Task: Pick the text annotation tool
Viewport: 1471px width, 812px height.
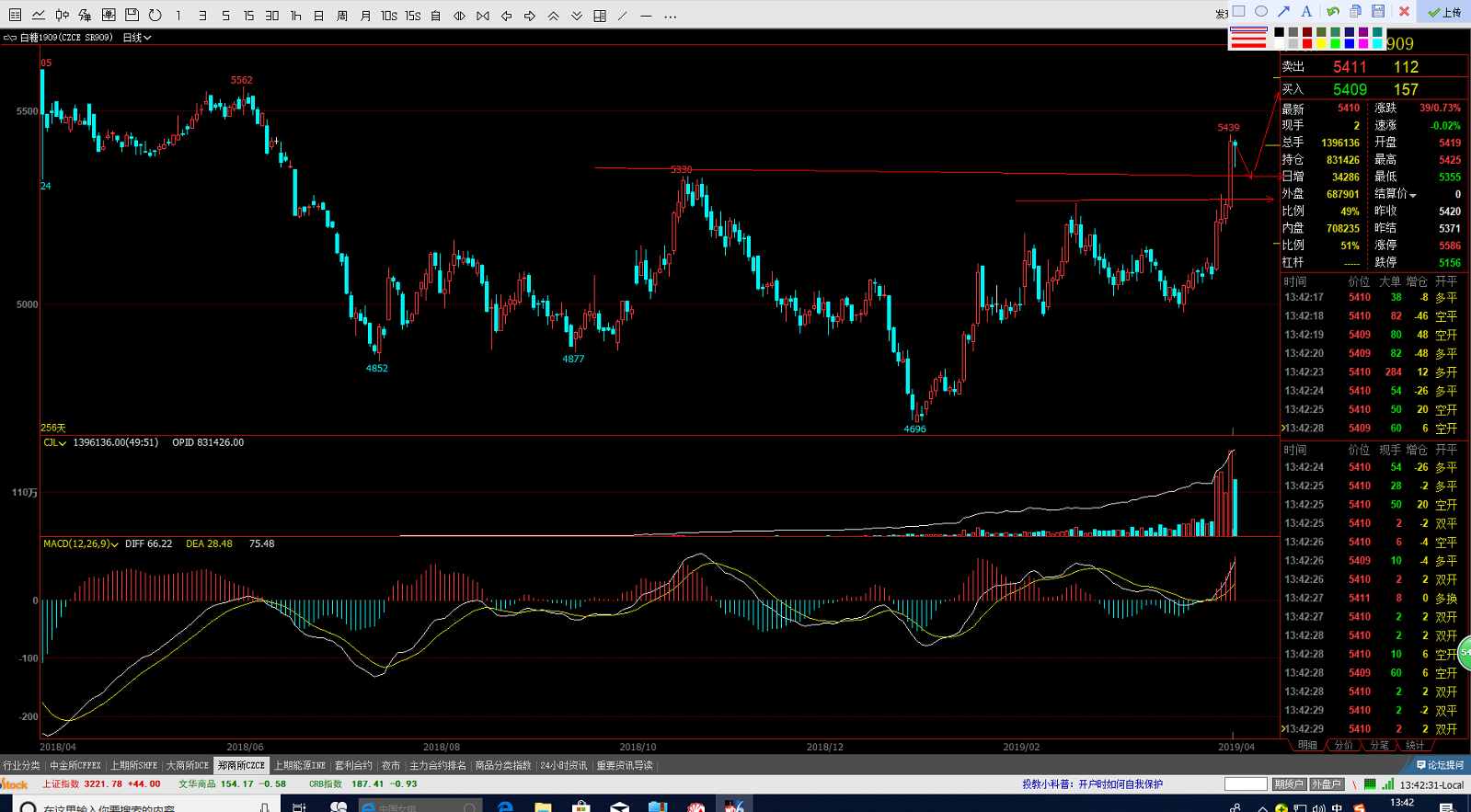Action: pyautogui.click(x=1306, y=12)
